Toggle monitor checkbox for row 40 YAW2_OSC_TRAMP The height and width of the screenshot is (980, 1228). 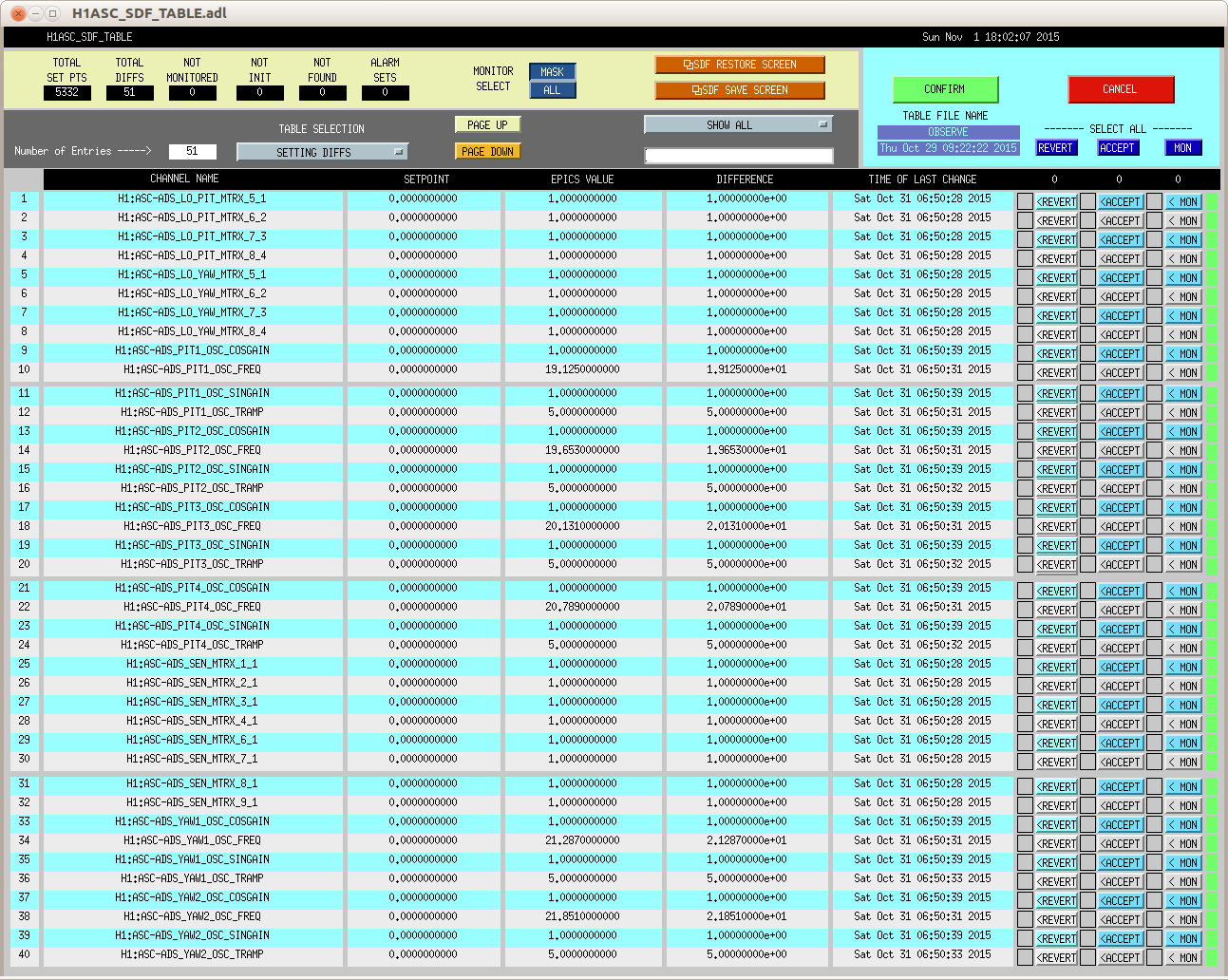pos(1154,957)
